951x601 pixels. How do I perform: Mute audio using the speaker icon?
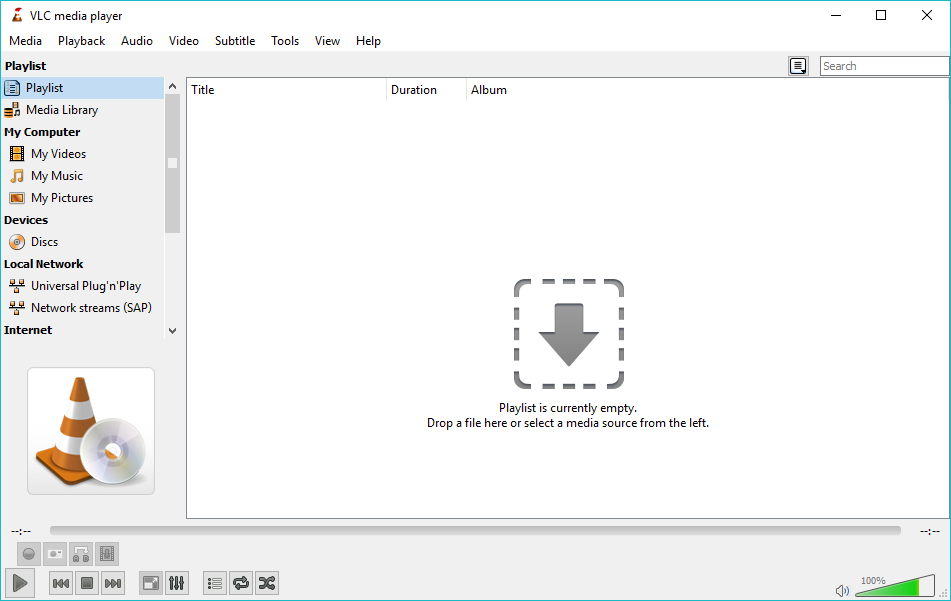(843, 590)
